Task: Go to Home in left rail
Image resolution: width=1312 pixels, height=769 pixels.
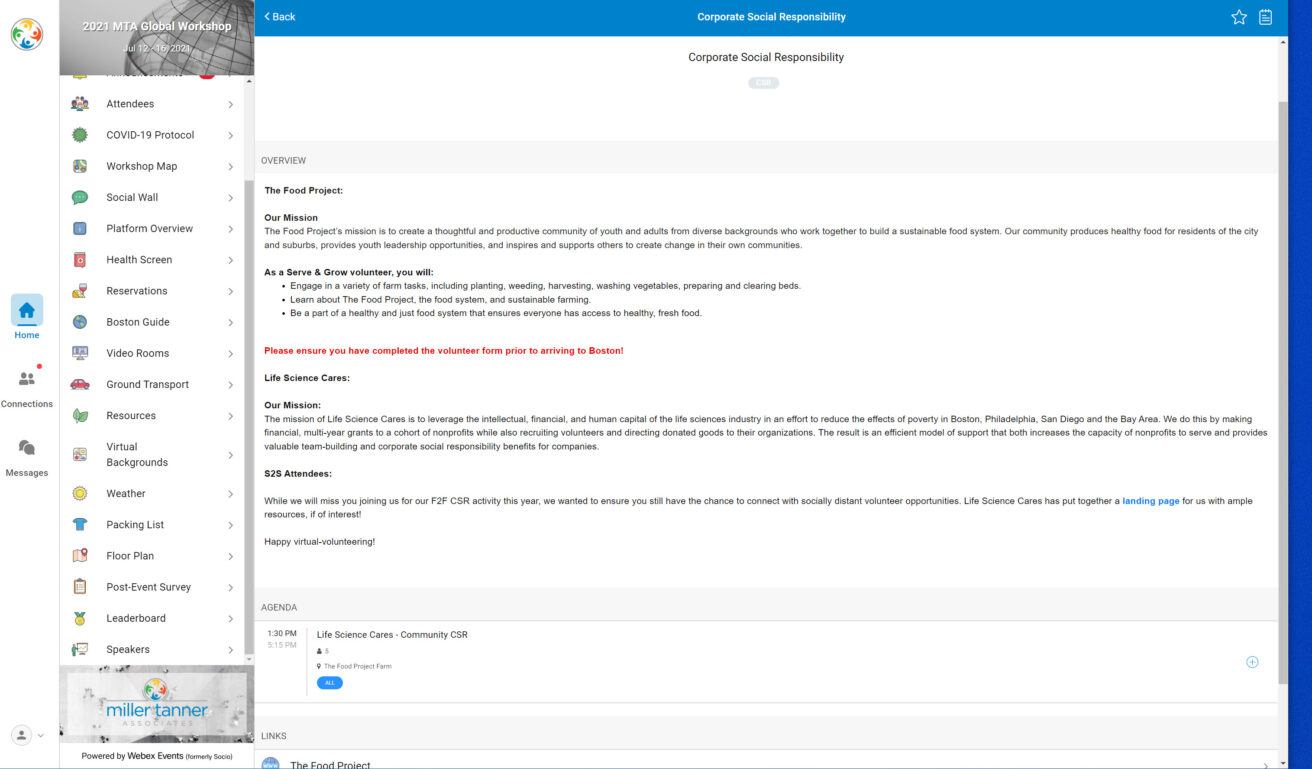Action: [x=27, y=318]
